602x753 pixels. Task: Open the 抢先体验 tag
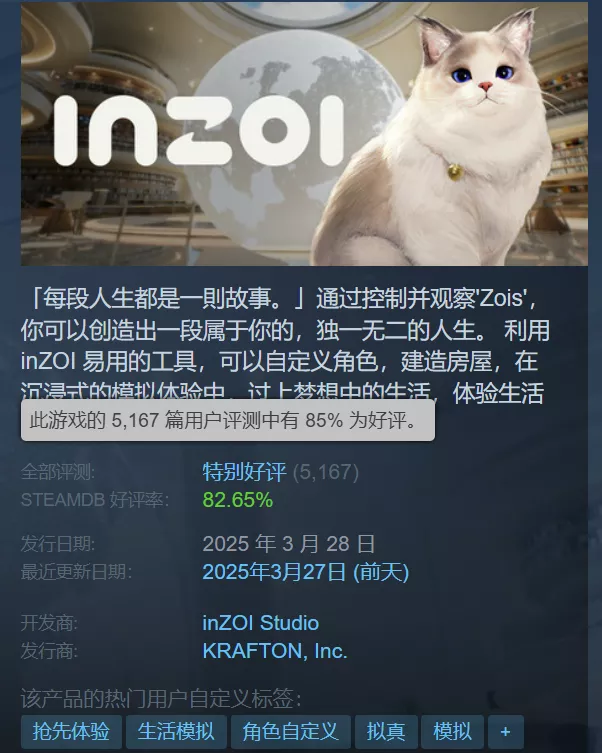pos(71,731)
